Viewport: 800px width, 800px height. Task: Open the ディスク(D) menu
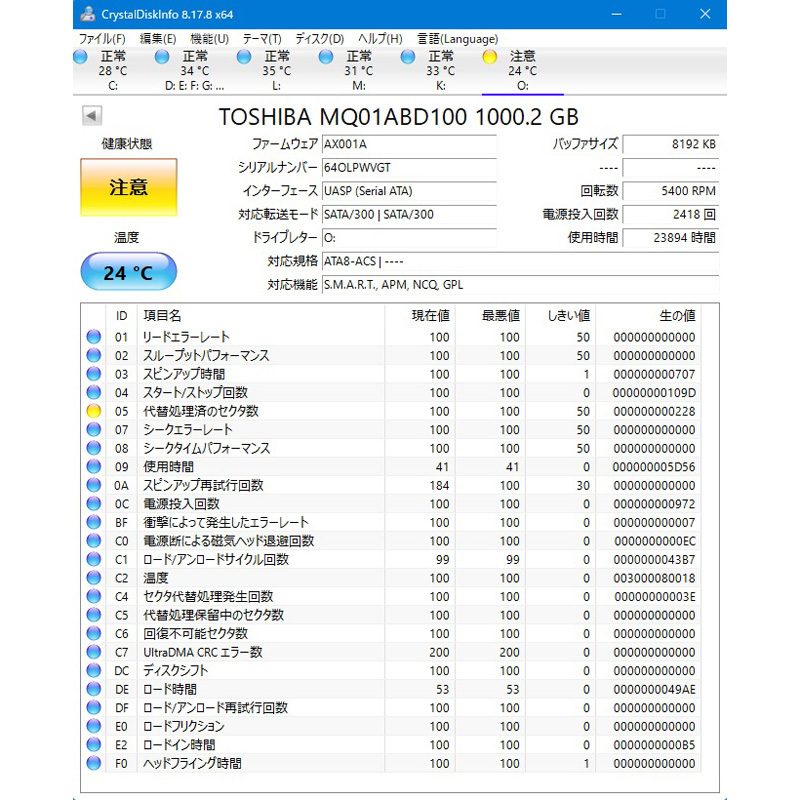319,39
